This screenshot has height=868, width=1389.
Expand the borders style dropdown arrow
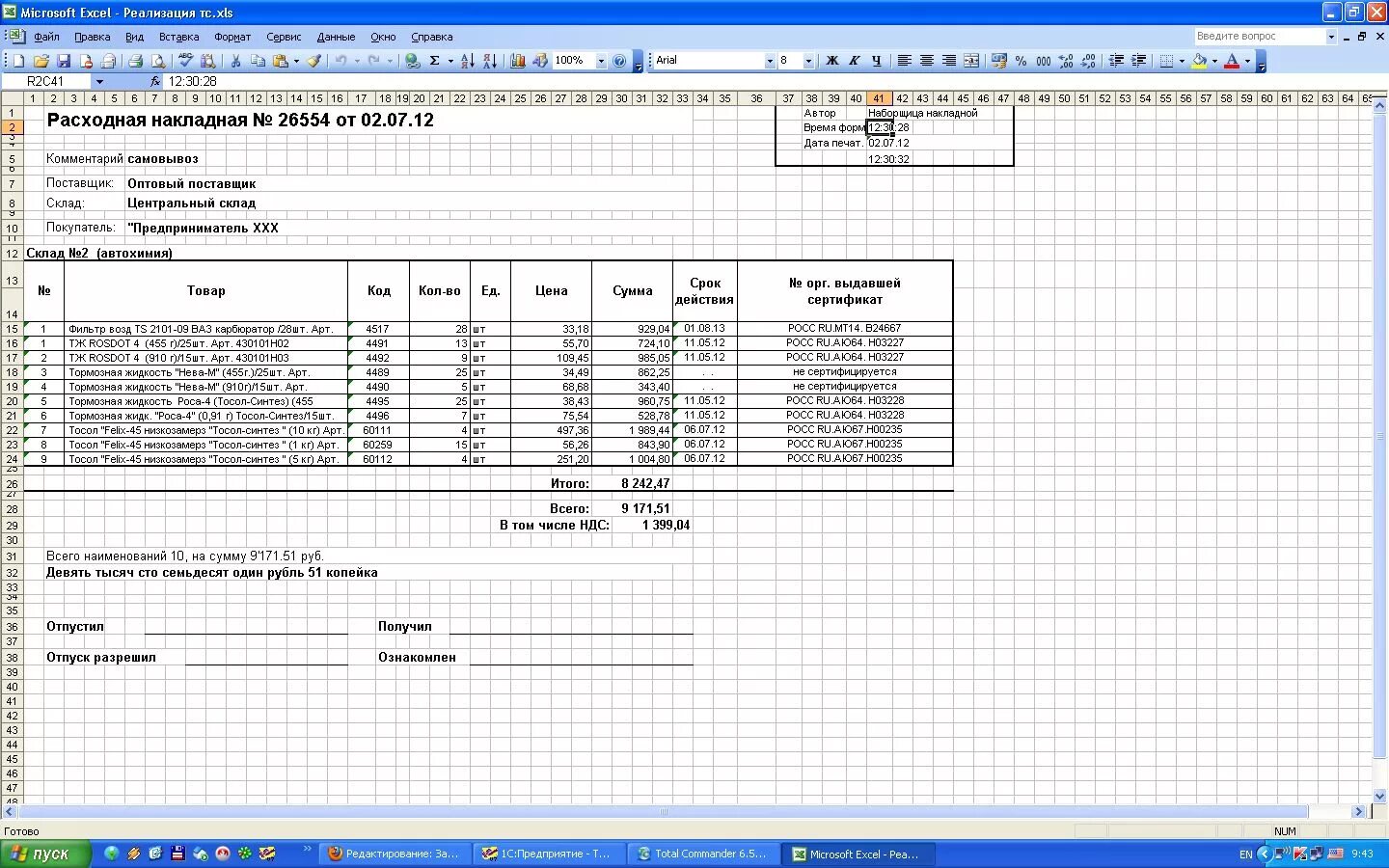pos(1182,61)
